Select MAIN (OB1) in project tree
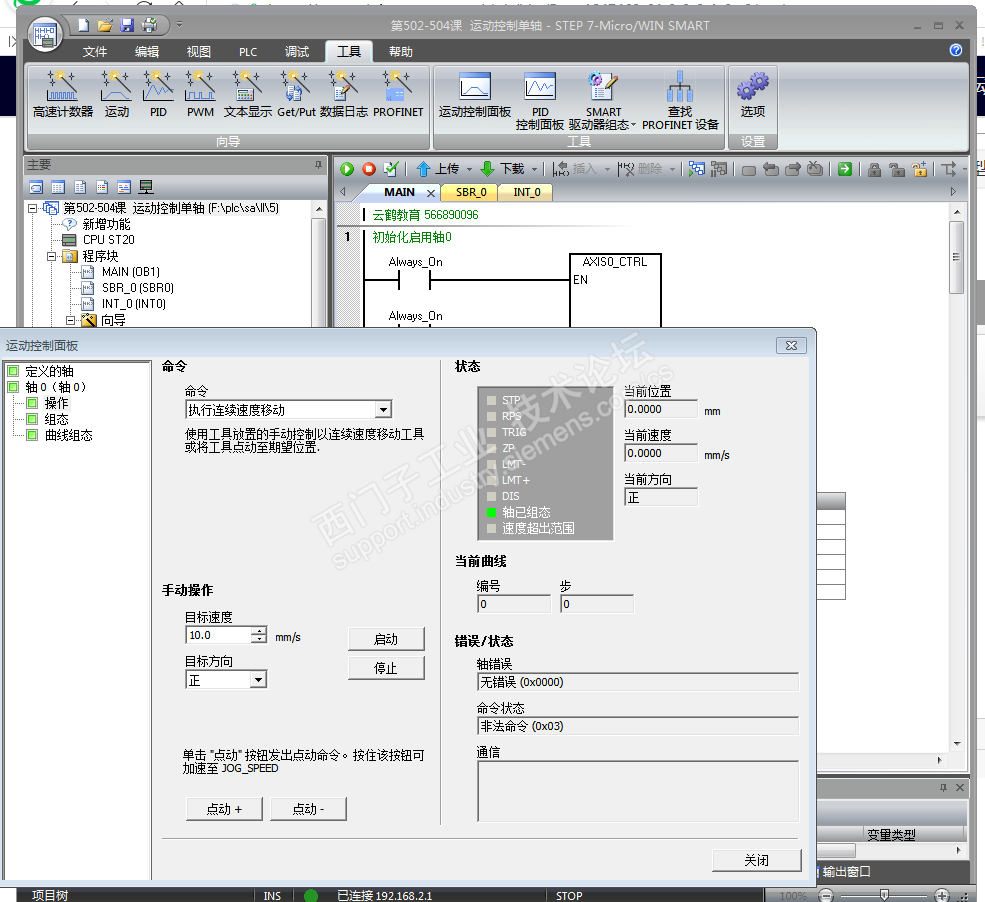Screen dimensions: 985x902 pyautogui.click(x=131, y=272)
